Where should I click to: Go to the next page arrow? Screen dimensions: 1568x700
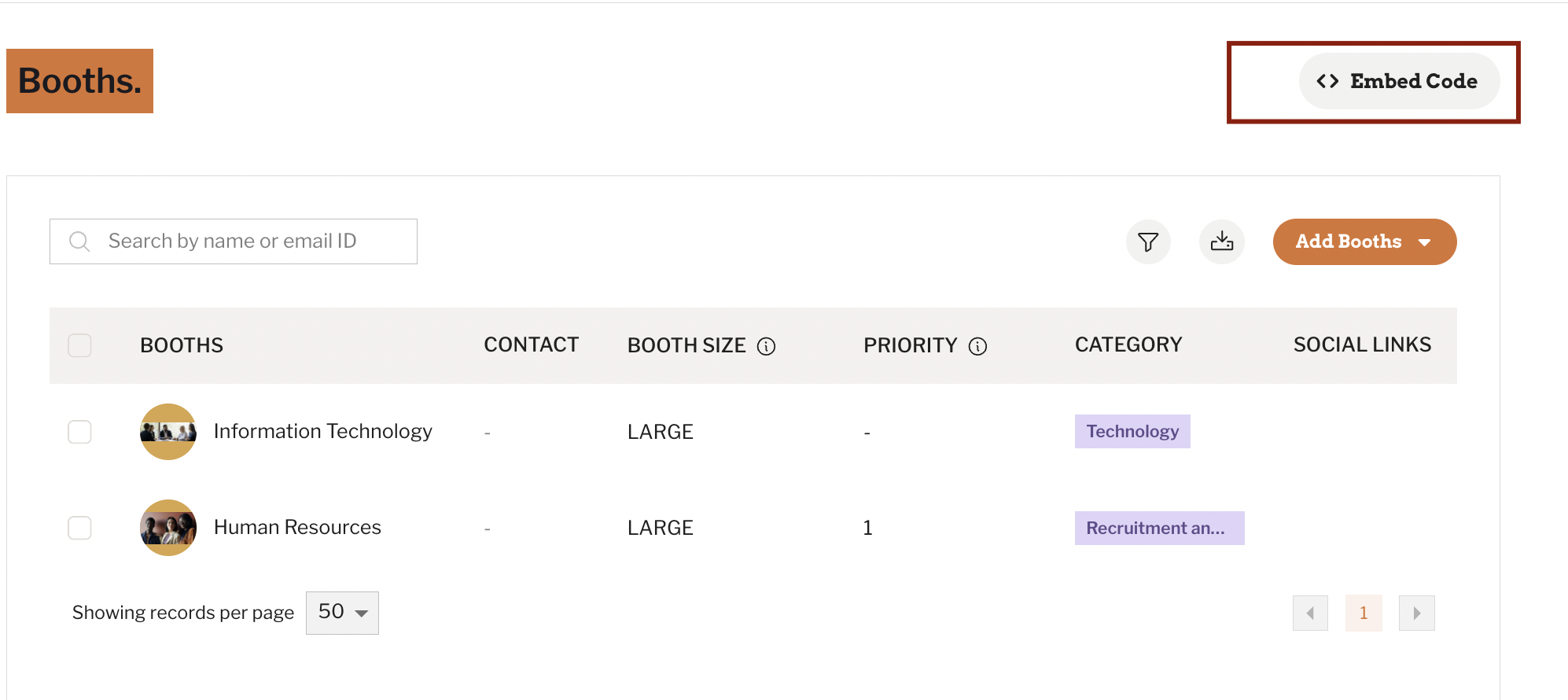(1417, 613)
